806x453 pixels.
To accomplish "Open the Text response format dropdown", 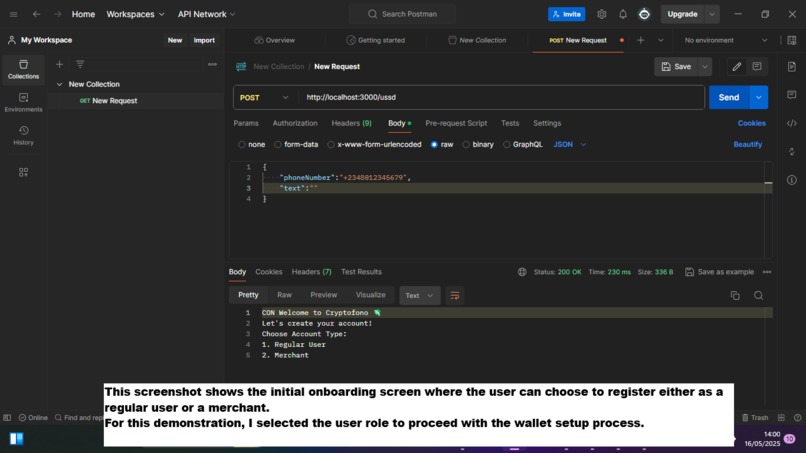I will pyautogui.click(x=419, y=296).
